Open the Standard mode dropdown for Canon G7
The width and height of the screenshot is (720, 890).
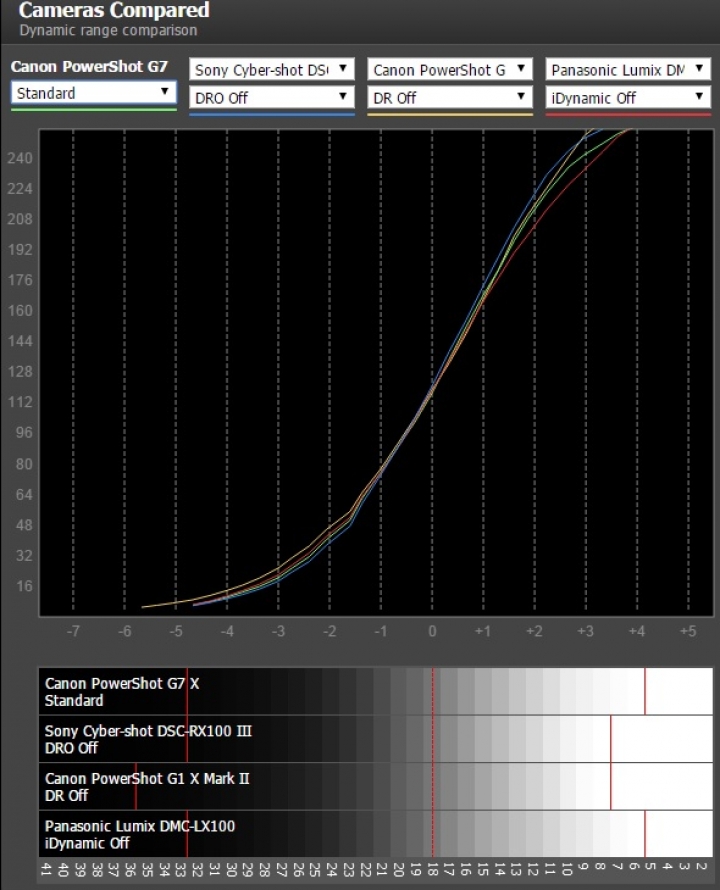click(94, 93)
